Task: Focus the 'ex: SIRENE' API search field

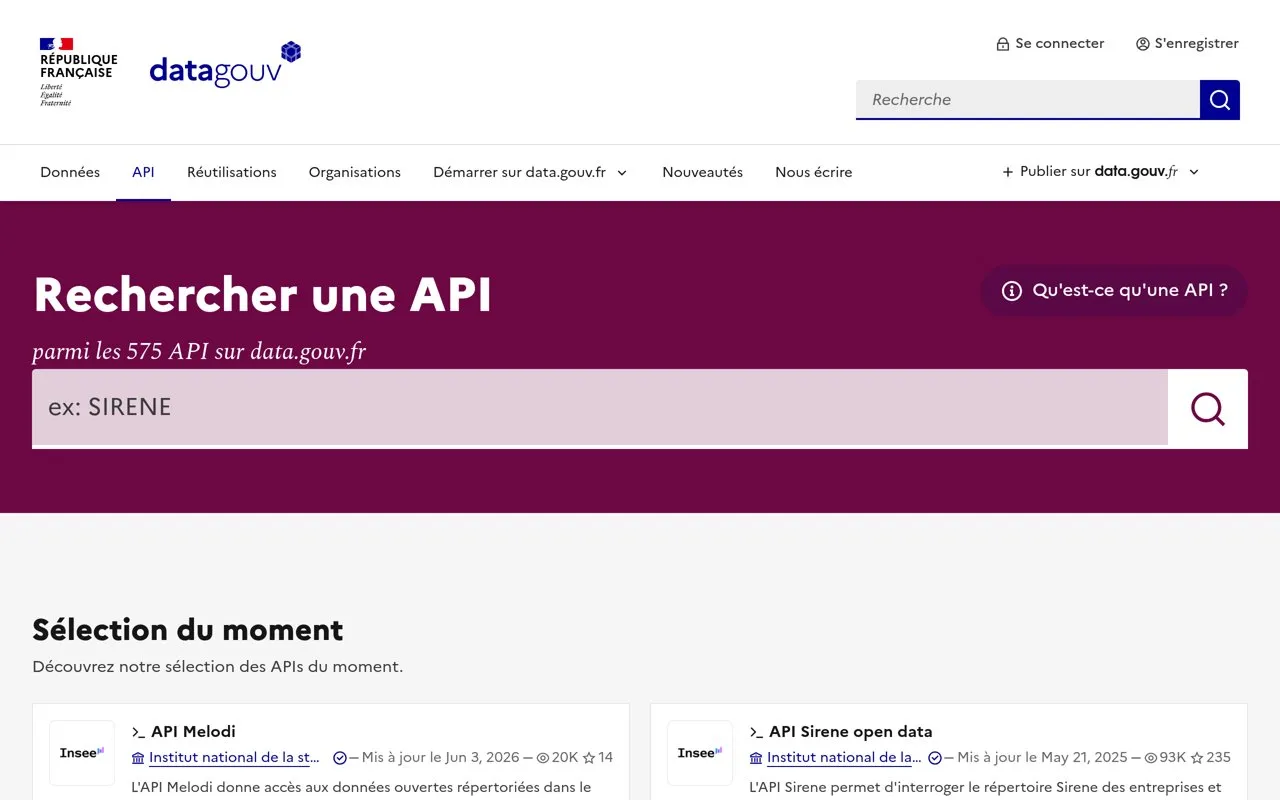Action: point(600,408)
